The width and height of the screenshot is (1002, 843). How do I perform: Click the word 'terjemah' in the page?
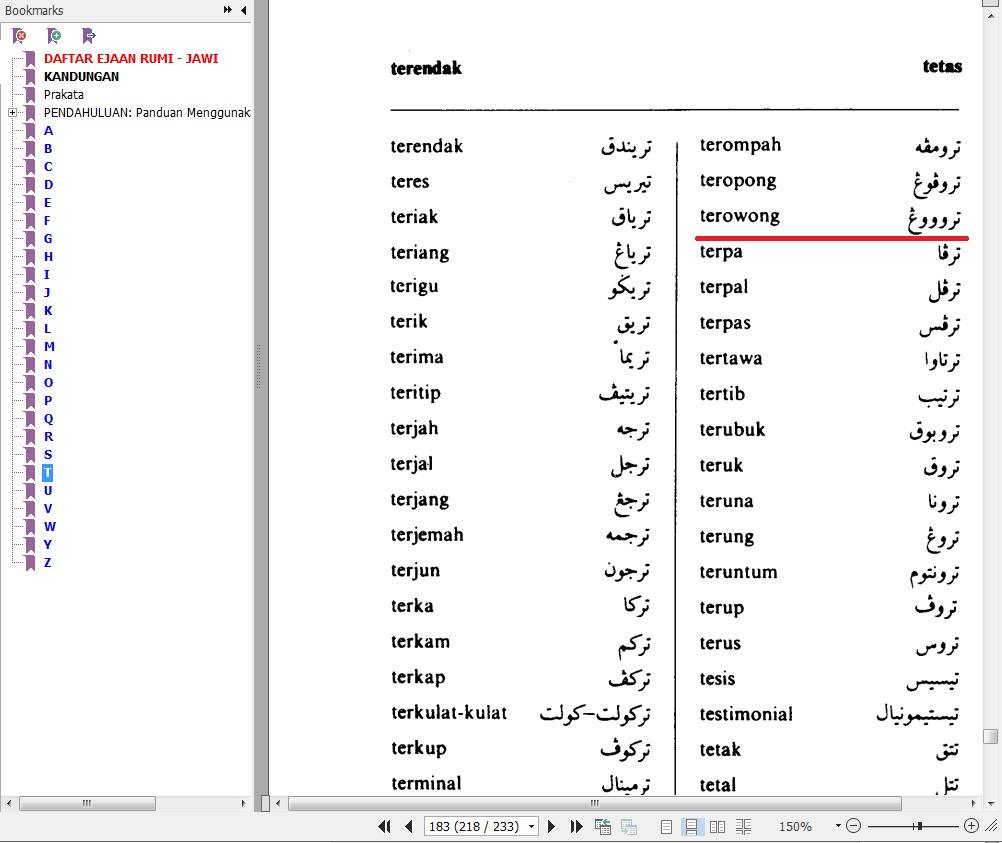[x=427, y=535]
